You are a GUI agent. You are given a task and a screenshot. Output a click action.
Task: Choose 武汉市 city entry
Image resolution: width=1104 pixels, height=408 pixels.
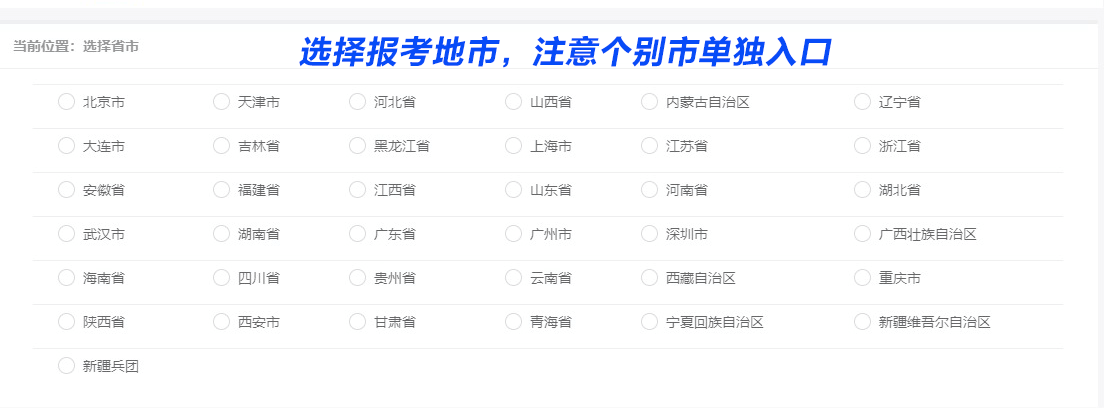coord(67,234)
